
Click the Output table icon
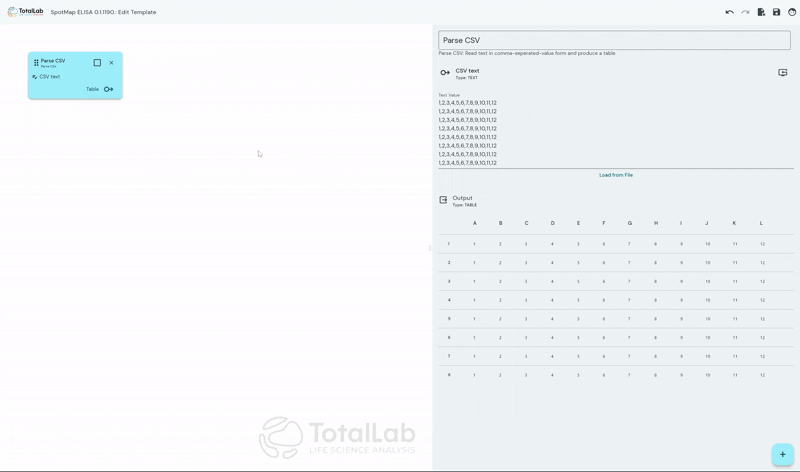pyautogui.click(x=443, y=200)
